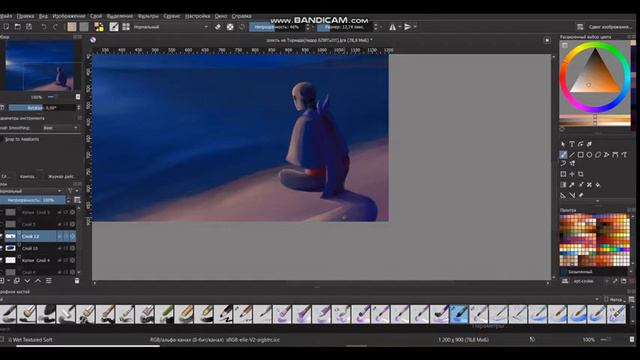Add a new layer with the plus button

2,281
